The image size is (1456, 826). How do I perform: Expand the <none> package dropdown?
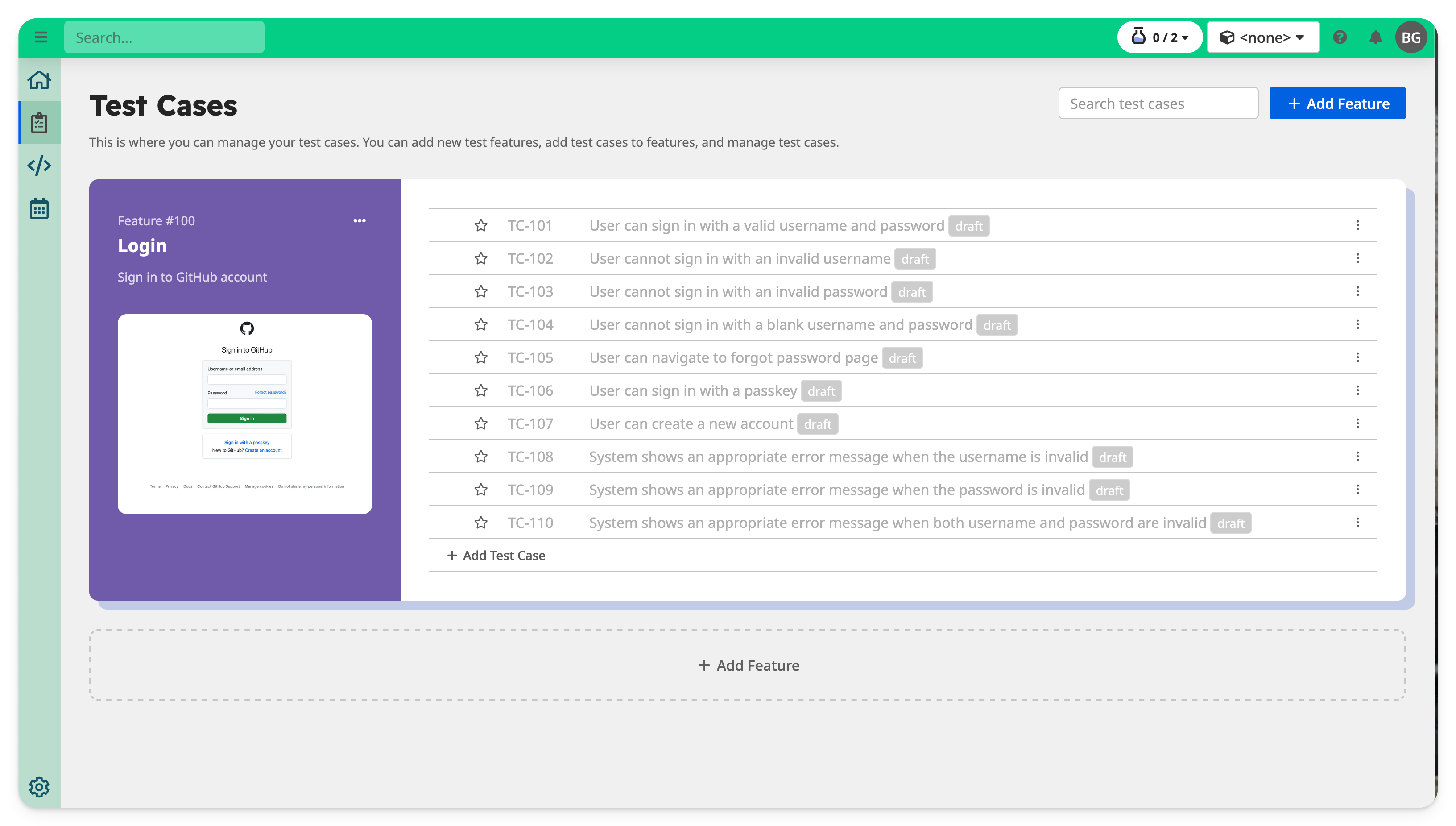tap(1263, 37)
